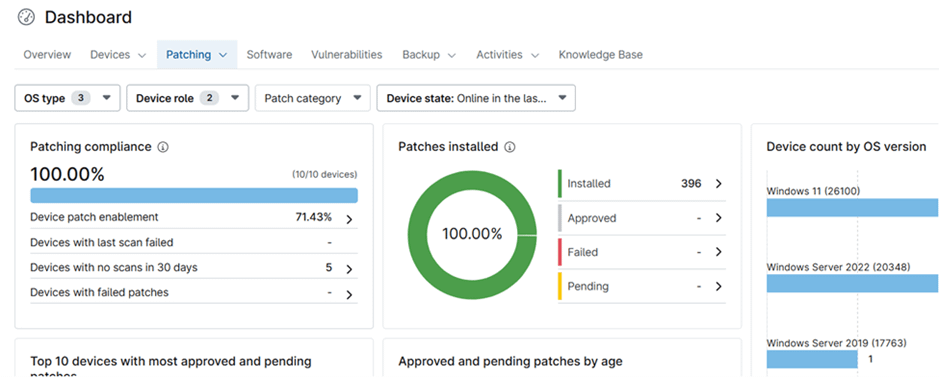Expand the Patching tab chevron
Image resolution: width=939 pixels, height=377 pixels.
223,55
